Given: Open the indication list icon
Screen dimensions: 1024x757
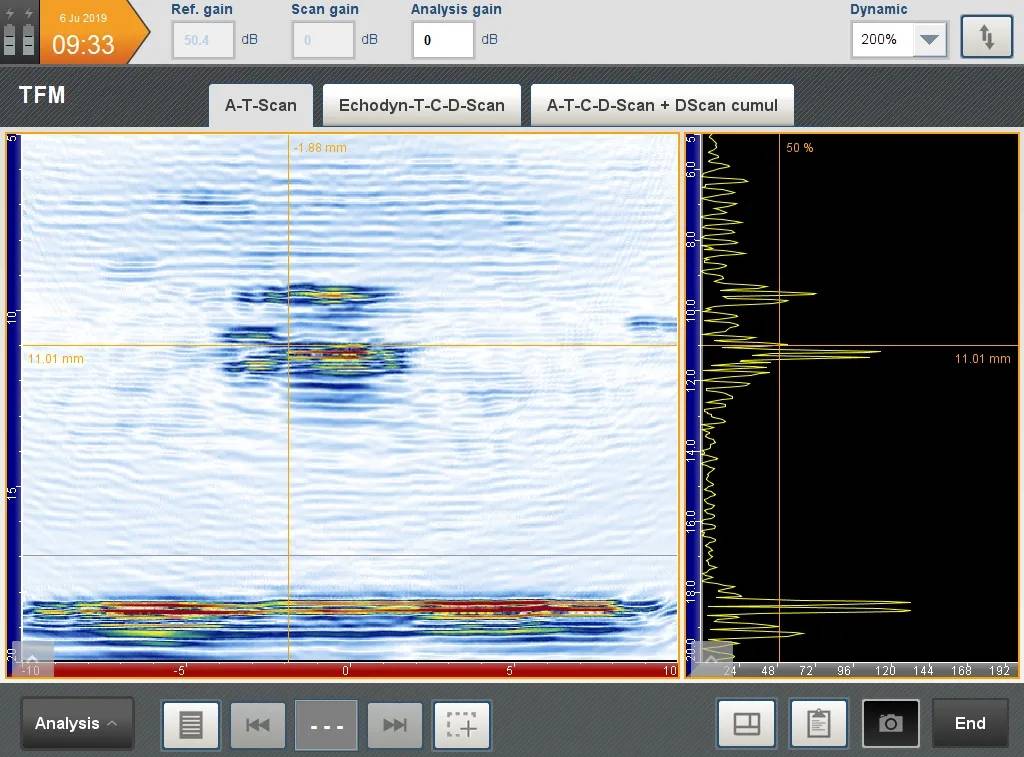Looking at the screenshot, I should [x=190, y=724].
